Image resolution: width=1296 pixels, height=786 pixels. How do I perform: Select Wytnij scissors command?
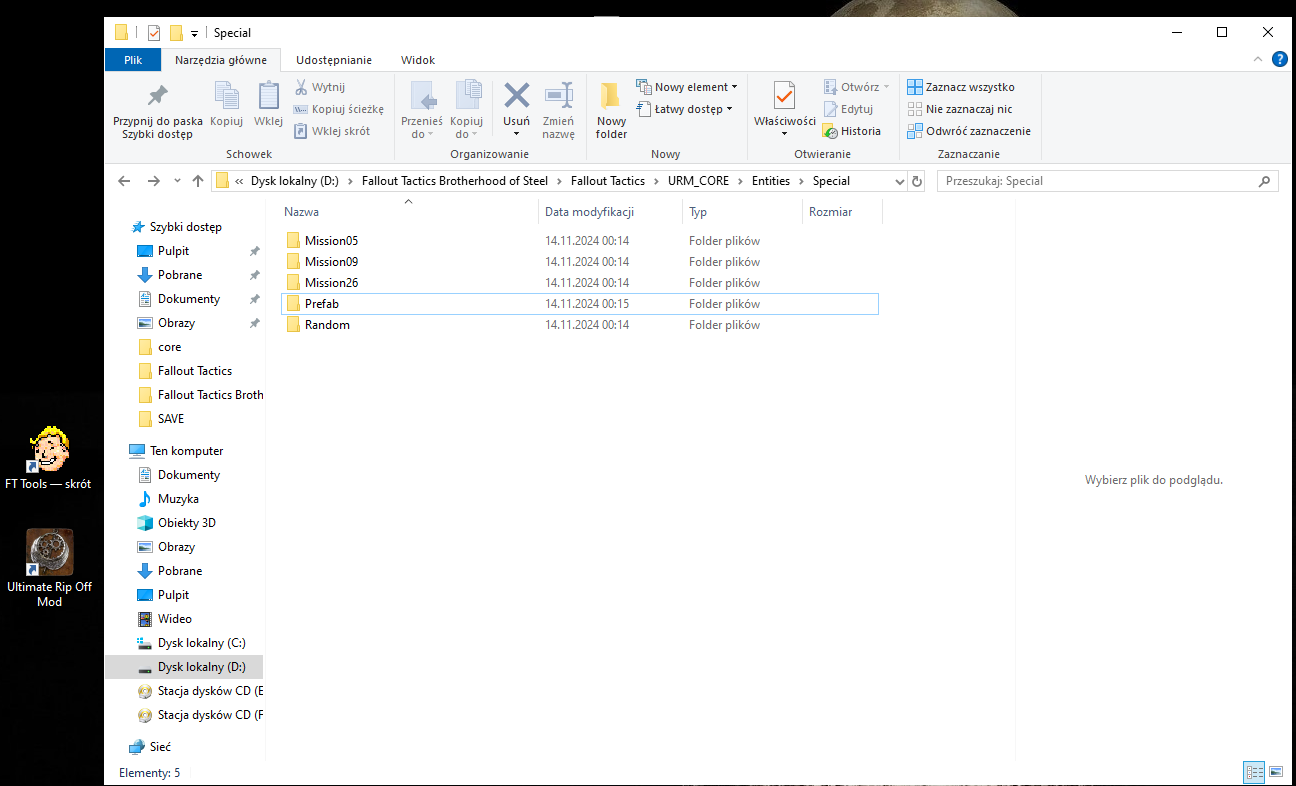[x=319, y=87]
